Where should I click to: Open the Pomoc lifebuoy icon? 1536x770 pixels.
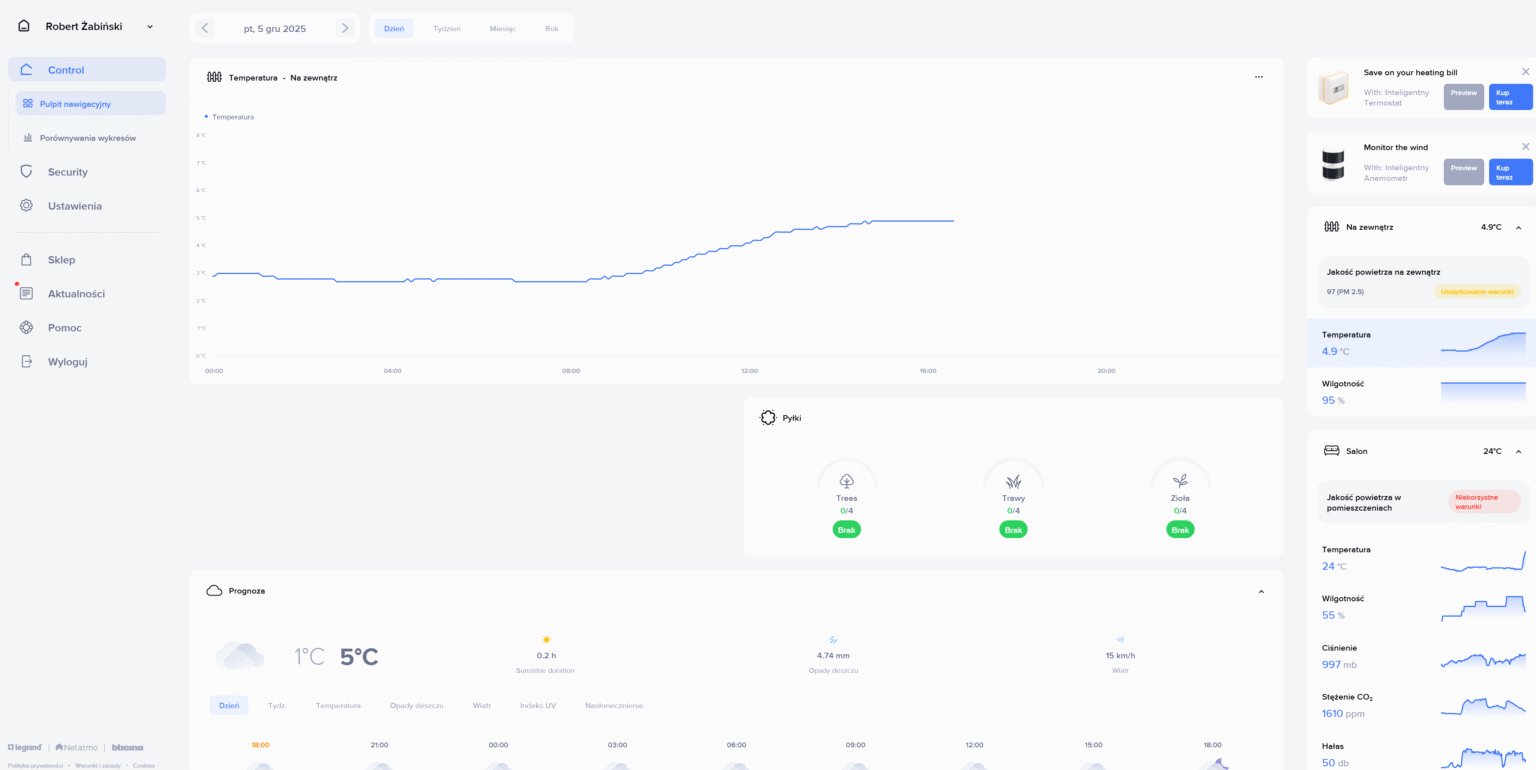[x=27, y=328]
